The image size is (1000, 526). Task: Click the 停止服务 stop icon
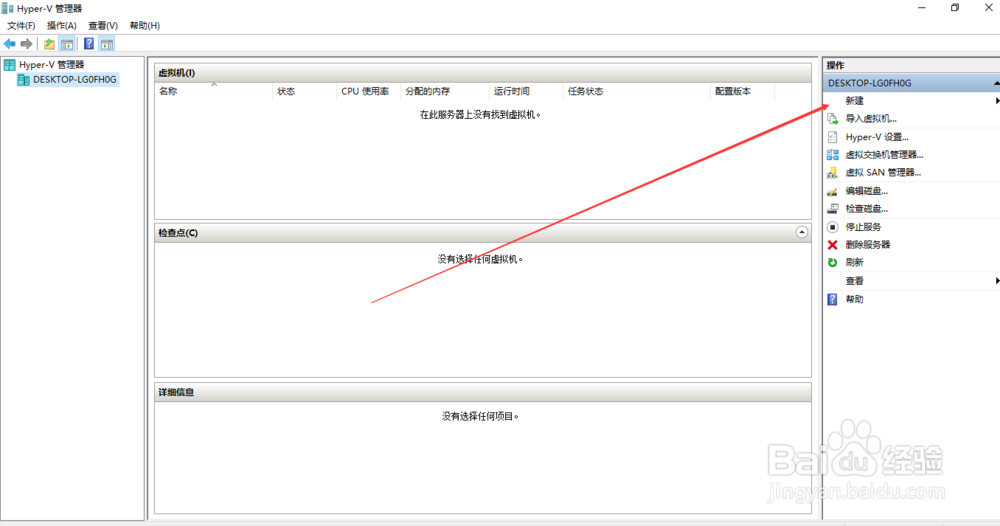[x=832, y=227]
